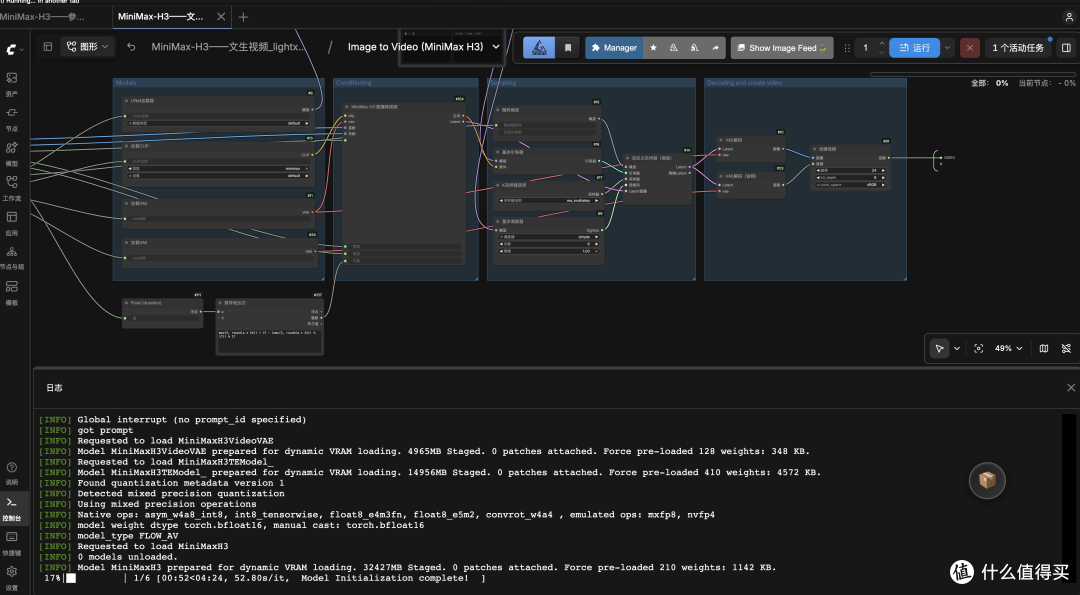Click the first mountain icon after the star

[674, 48]
